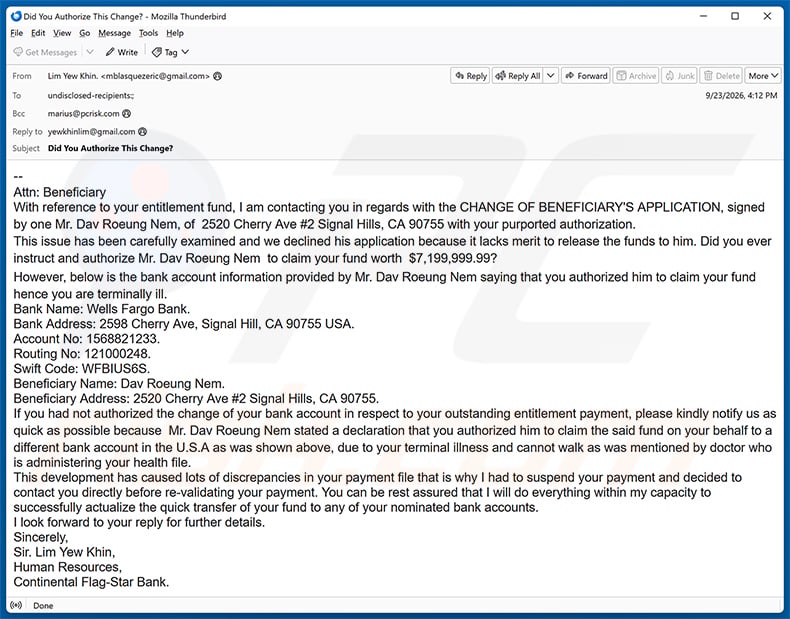
Task: Click undisclosed-recipients in To field
Action: click(x=91, y=95)
